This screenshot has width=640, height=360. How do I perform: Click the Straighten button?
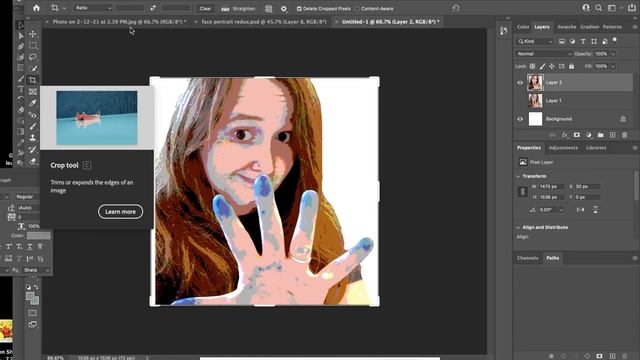pos(238,8)
